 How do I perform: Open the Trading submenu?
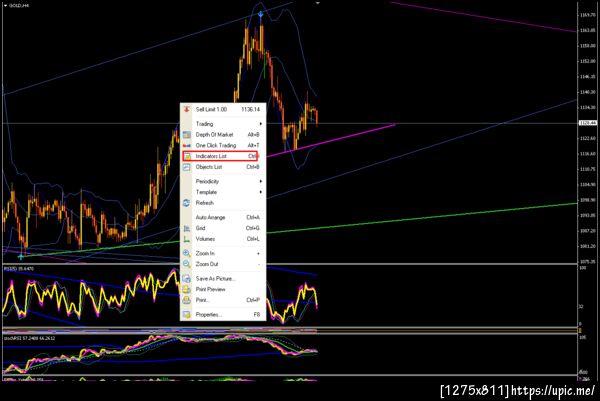click(223, 124)
